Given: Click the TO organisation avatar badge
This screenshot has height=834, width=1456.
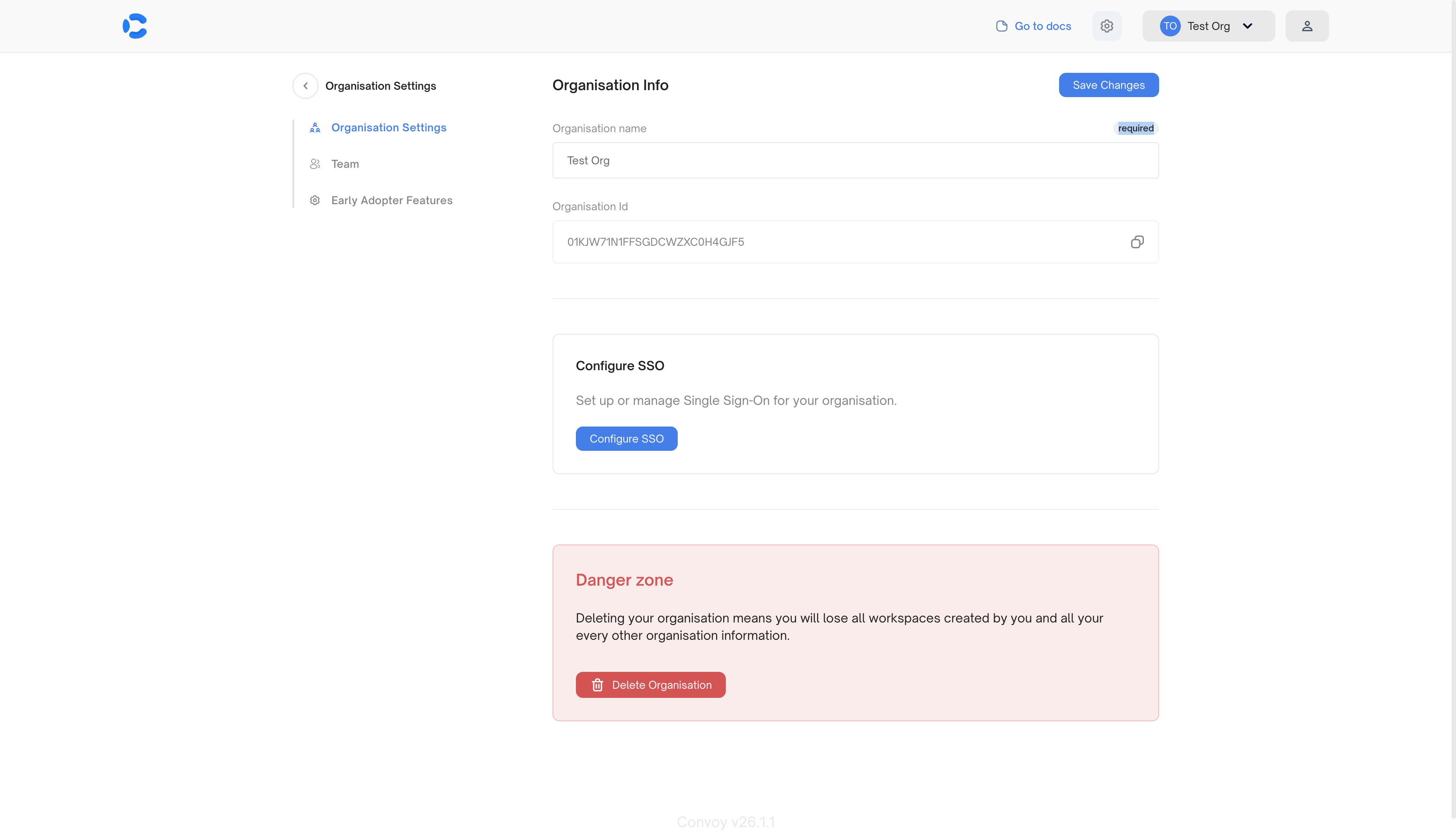Looking at the screenshot, I should click(x=1170, y=26).
